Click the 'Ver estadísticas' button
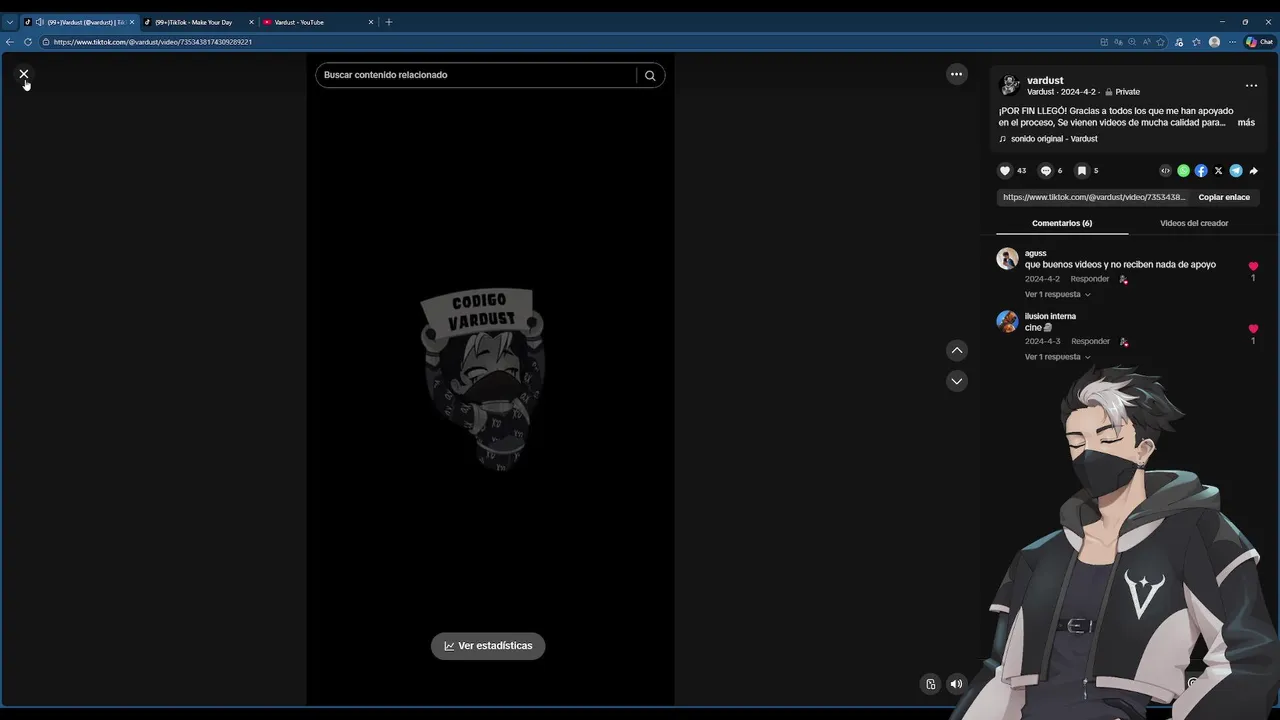This screenshot has width=1280, height=720. point(488,646)
